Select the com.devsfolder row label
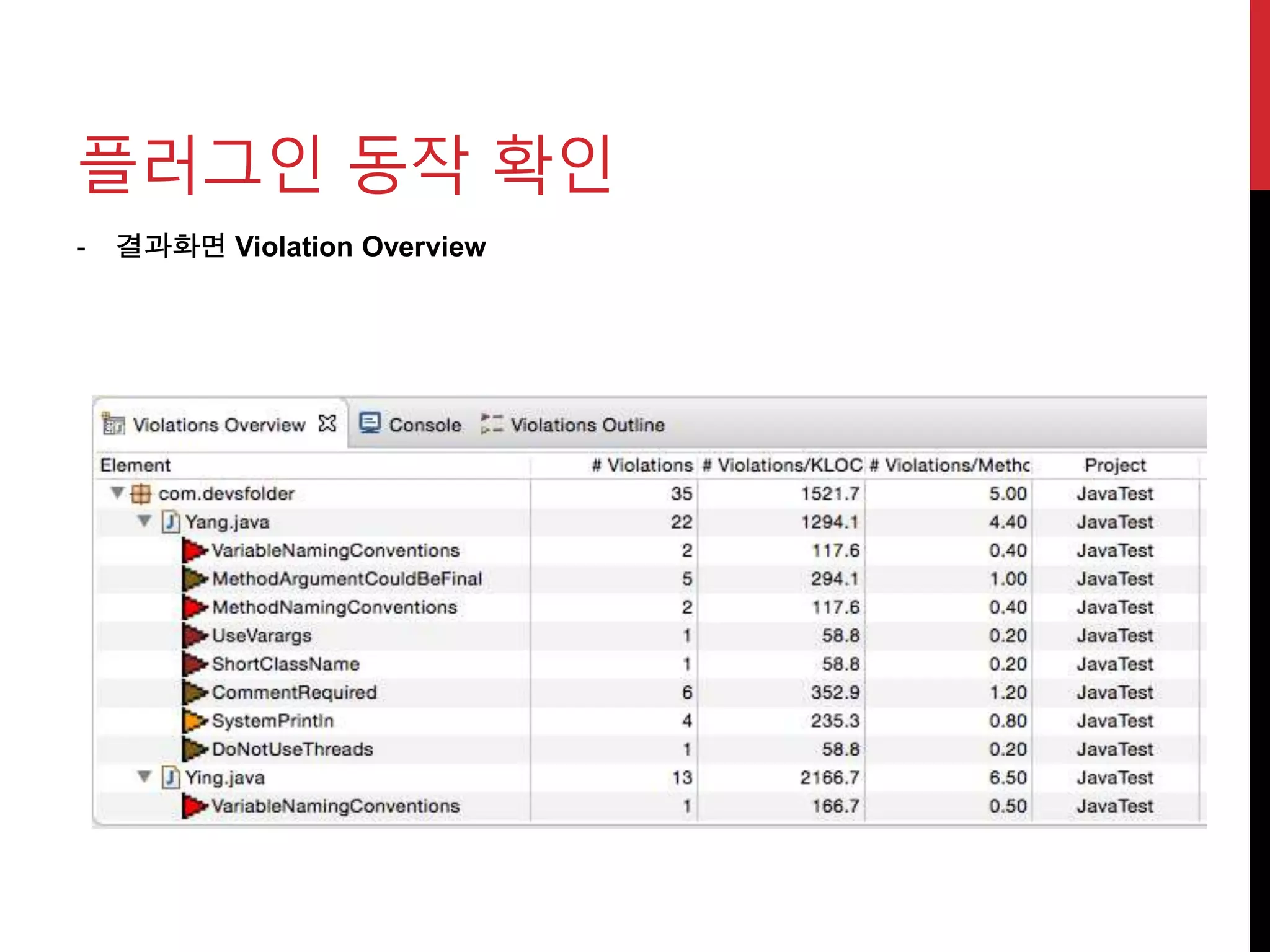 [x=226, y=493]
